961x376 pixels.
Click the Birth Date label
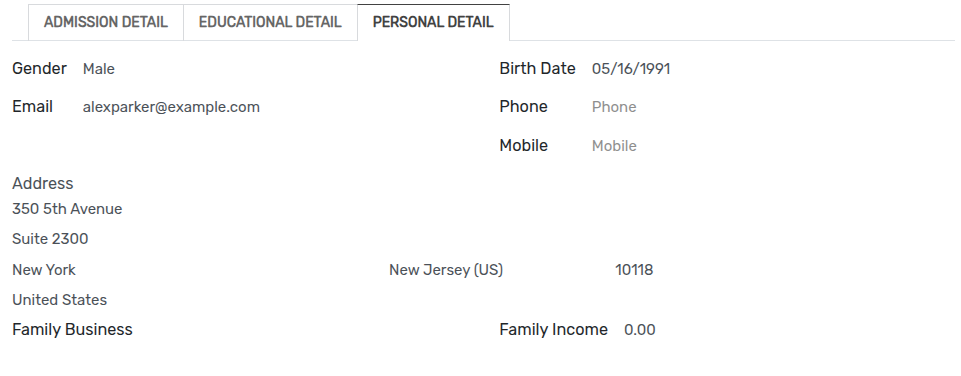(537, 69)
